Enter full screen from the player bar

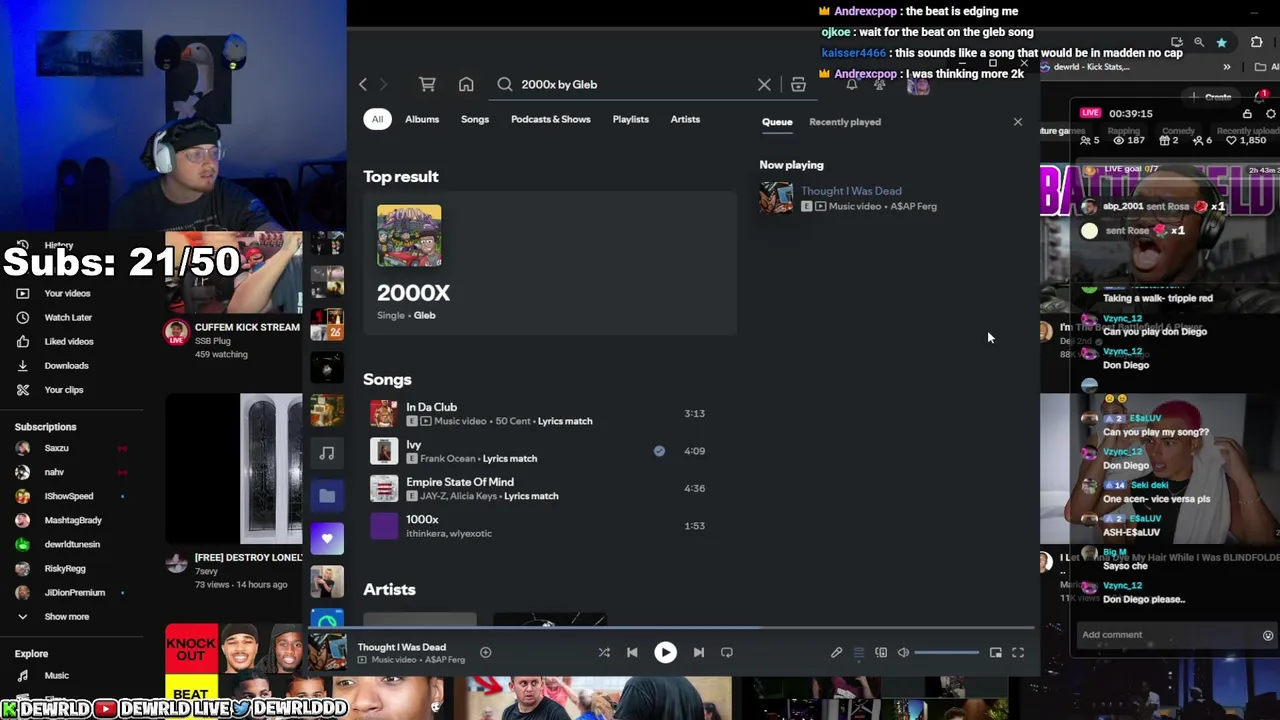coord(1018,653)
